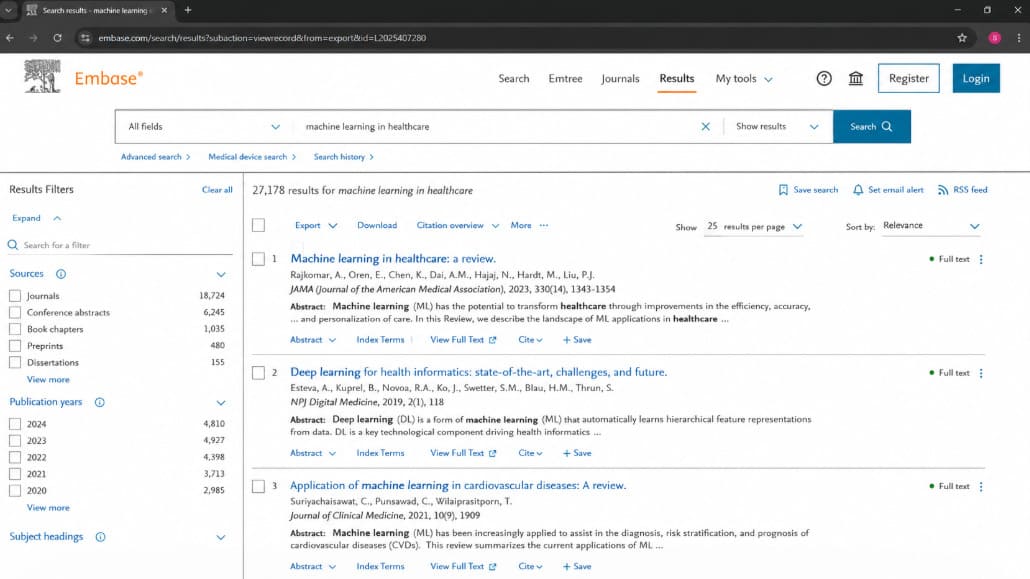The height and width of the screenshot is (579, 1030).
Task: Click the browser address bar URL
Action: click(x=262, y=38)
